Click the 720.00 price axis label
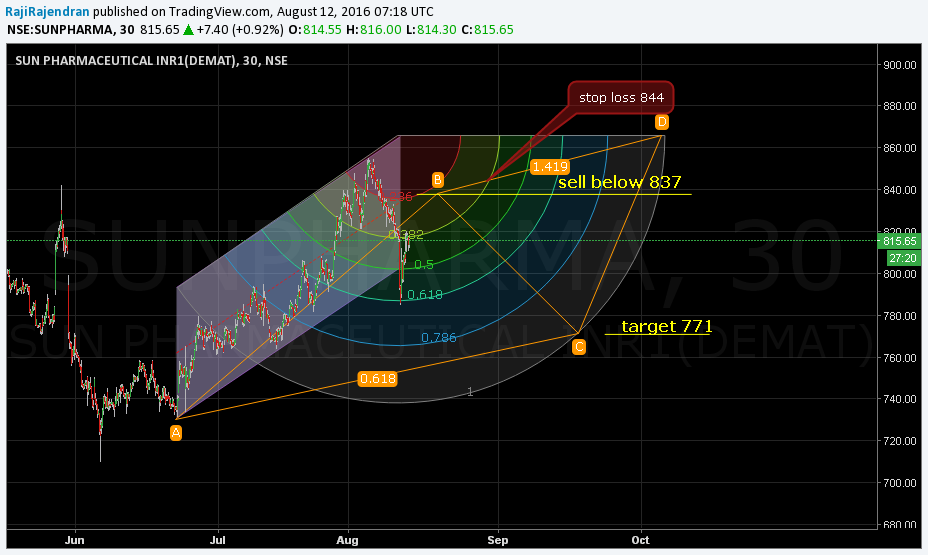Image resolution: width=928 pixels, height=555 pixels. [900, 441]
